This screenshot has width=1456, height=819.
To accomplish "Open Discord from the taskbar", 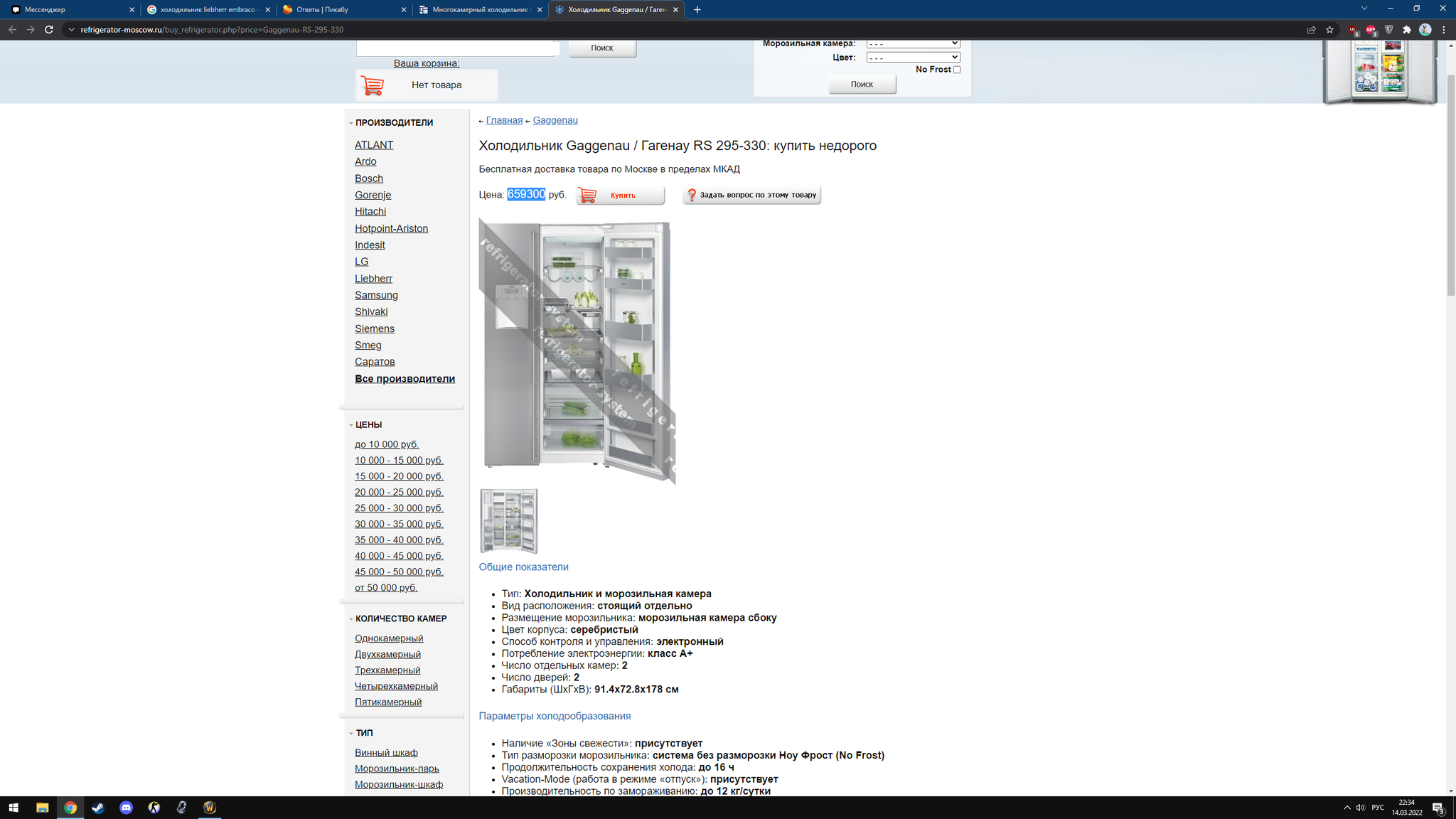I will [x=126, y=808].
